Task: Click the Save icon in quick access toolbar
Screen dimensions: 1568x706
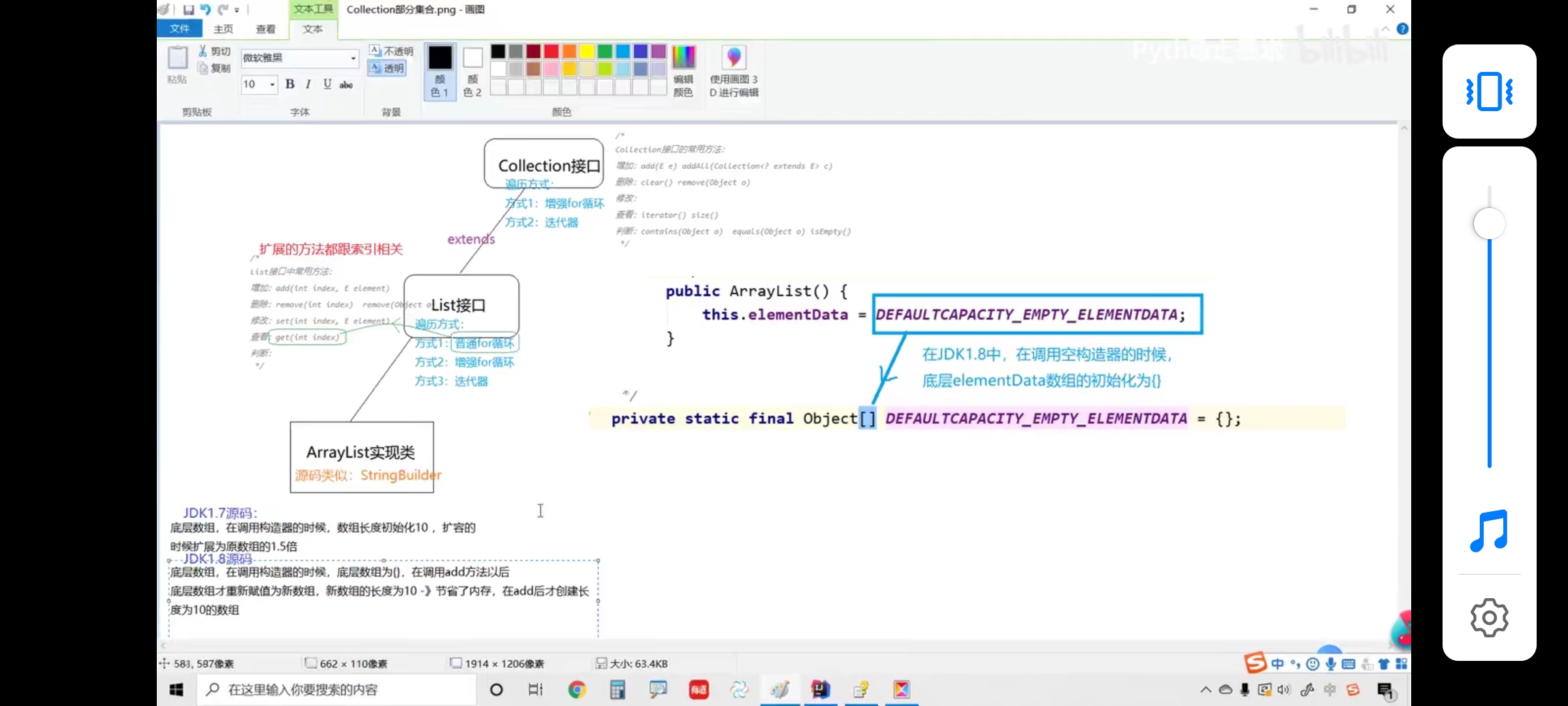Action: (x=188, y=10)
